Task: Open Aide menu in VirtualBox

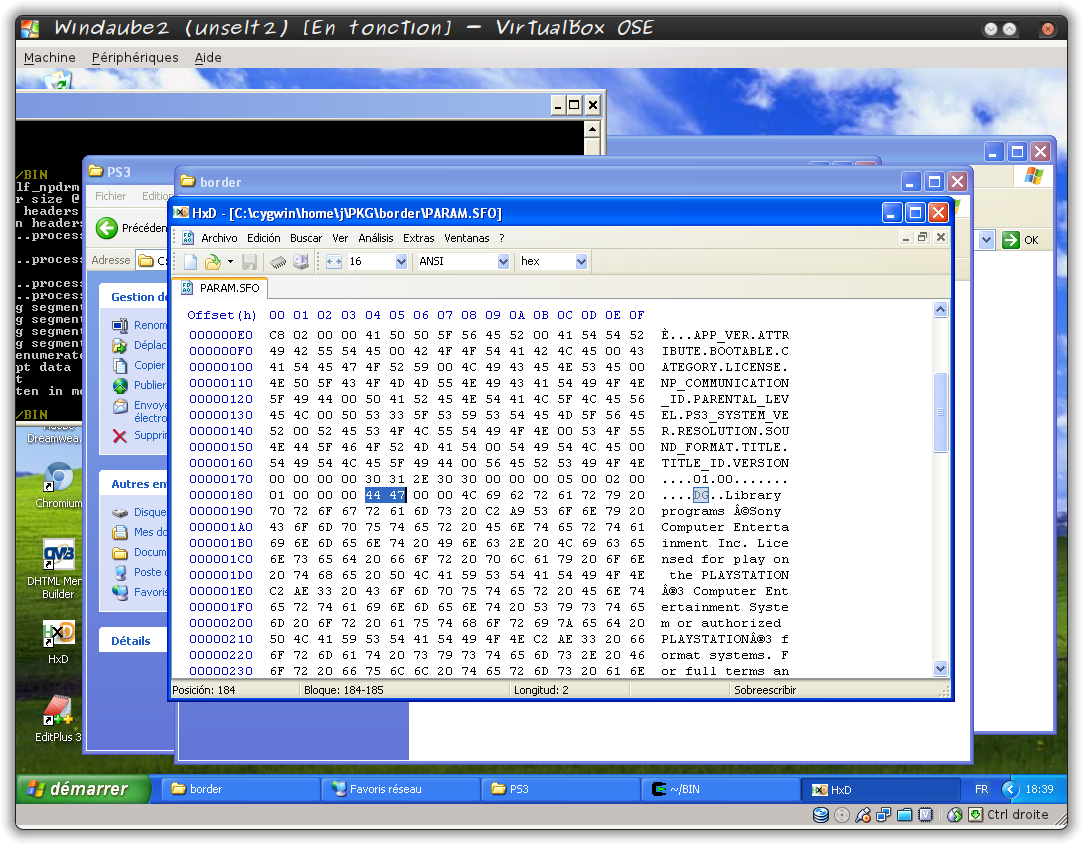Action: click(208, 58)
